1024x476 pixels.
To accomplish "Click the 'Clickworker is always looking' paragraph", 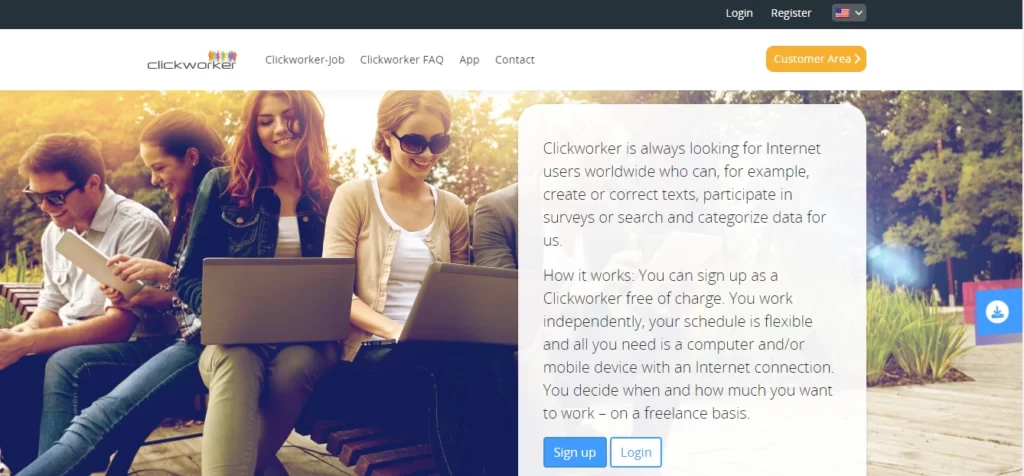I will point(684,194).
